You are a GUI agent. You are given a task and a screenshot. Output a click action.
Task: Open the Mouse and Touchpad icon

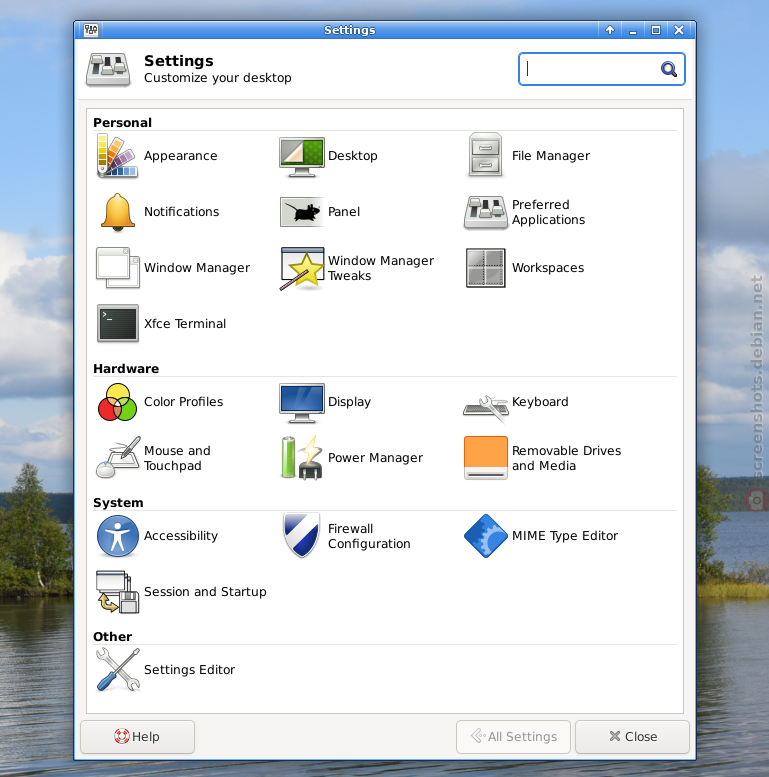coord(118,457)
